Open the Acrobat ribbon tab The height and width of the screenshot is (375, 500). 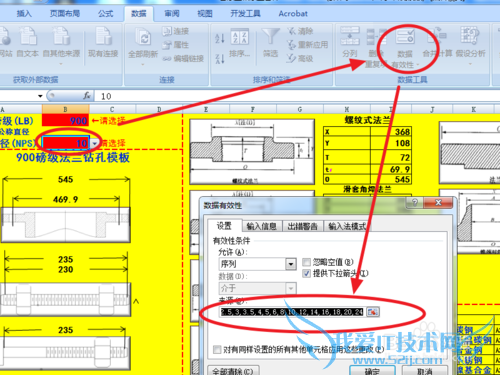pyautogui.click(x=293, y=14)
